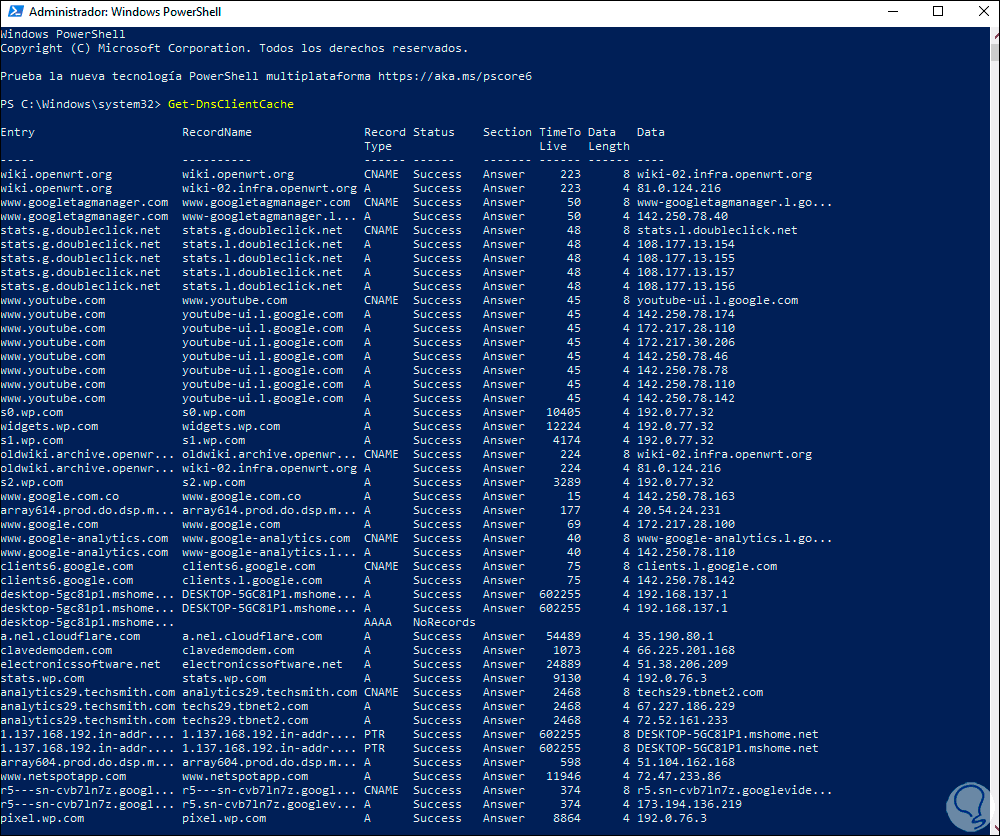
Task: Click the www.google.com.co entry
Action: point(60,497)
